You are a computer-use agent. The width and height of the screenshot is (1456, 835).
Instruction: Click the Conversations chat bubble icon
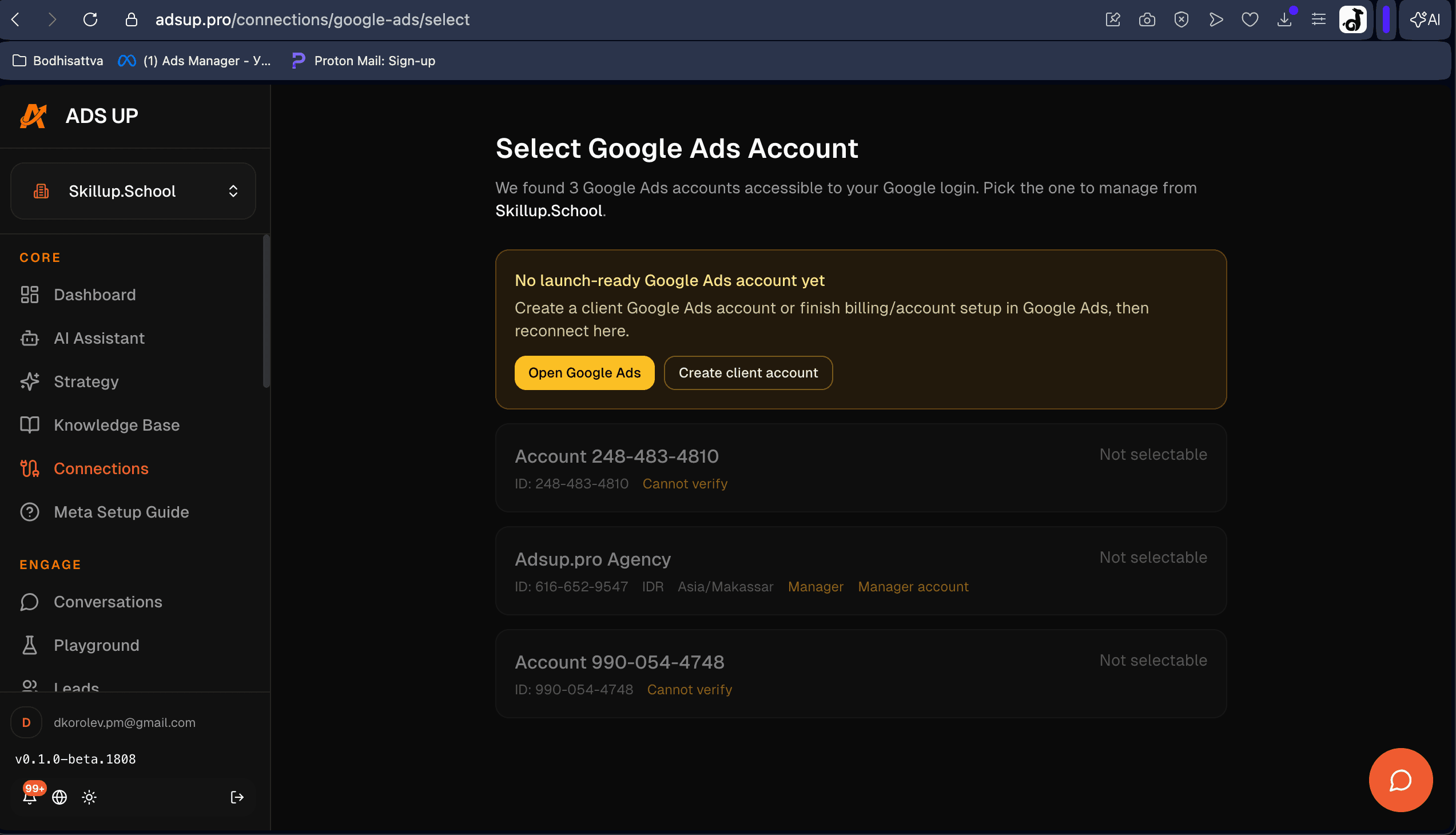point(30,602)
